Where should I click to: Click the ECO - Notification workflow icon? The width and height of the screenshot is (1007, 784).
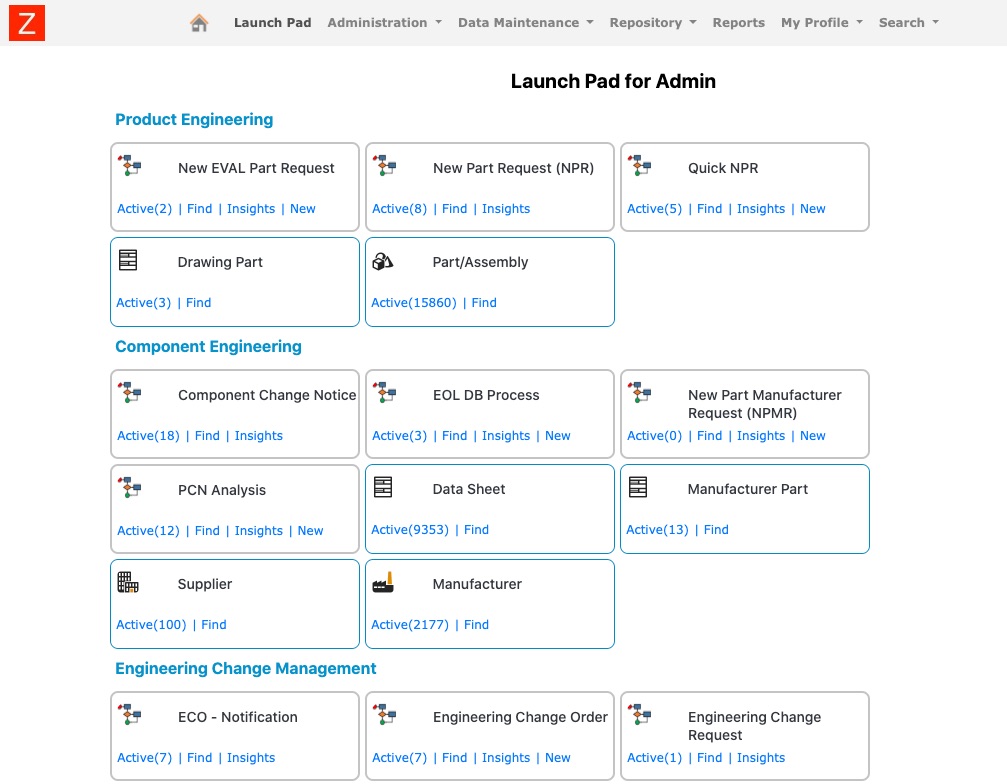130,714
